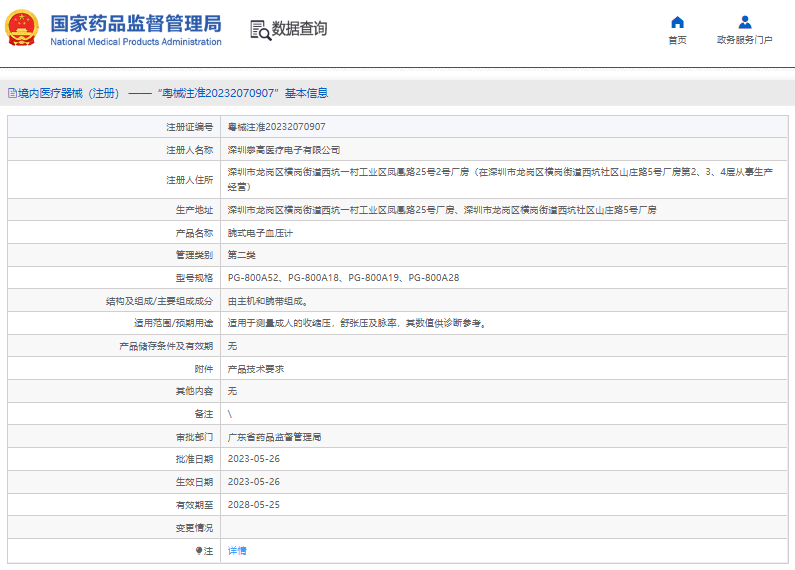
Task: Click the 产品储存条件及有效期 row label
Action: pos(166,346)
